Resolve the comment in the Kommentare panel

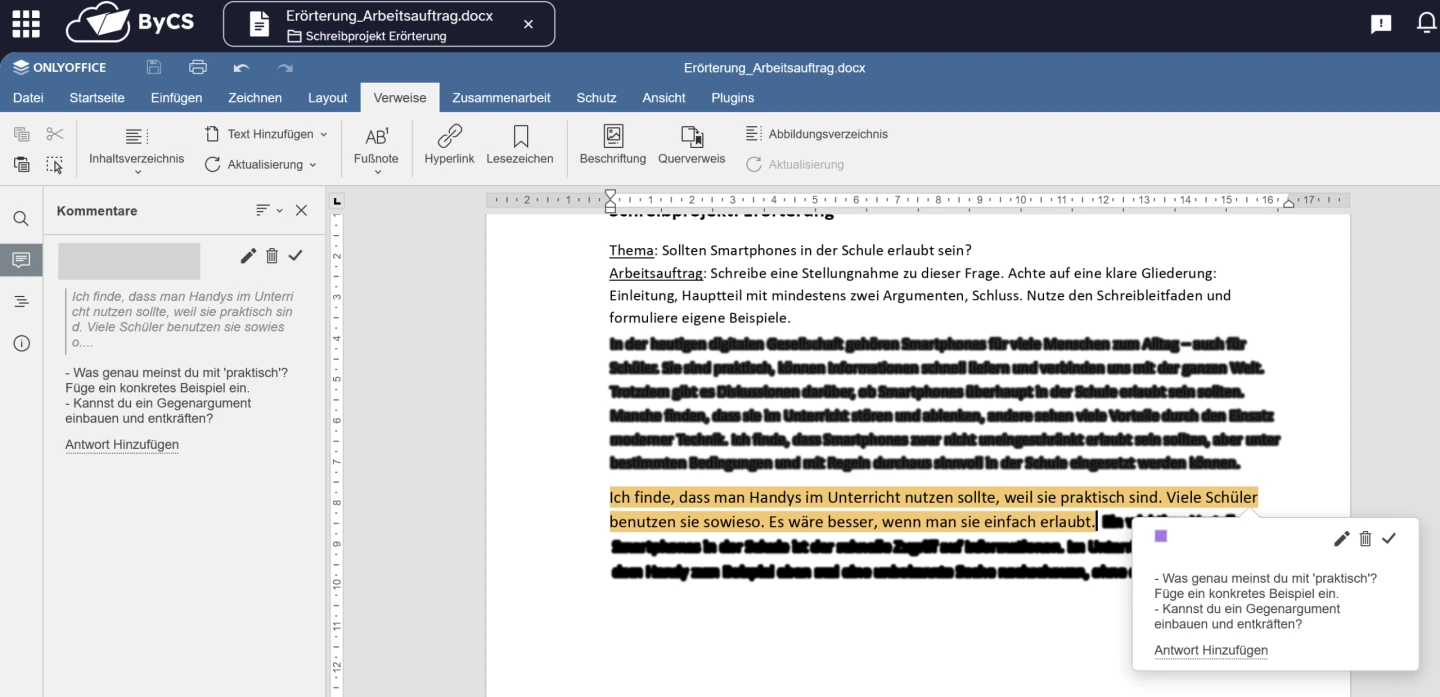pyautogui.click(x=295, y=256)
